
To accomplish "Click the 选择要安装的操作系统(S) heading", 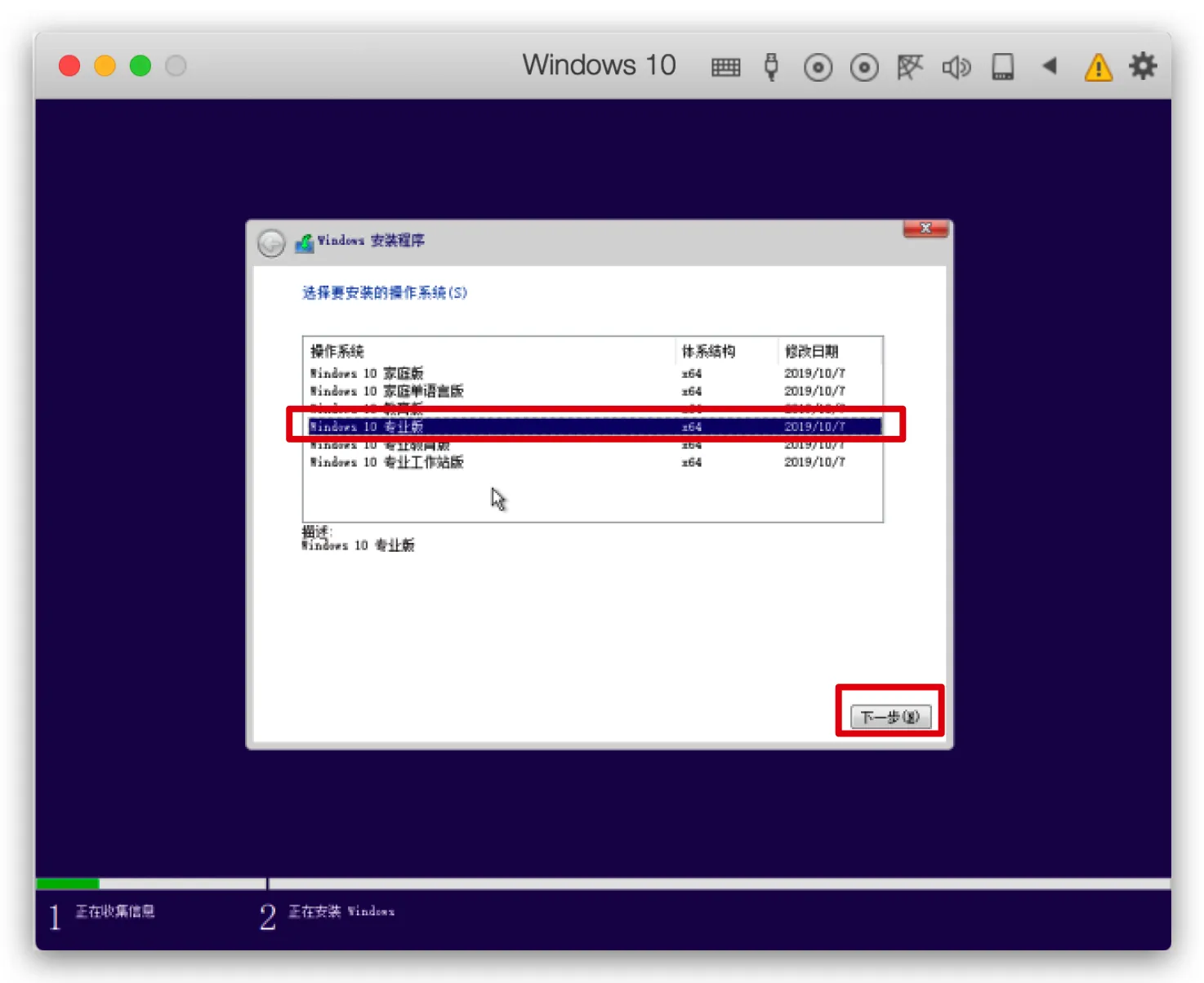I will point(385,292).
